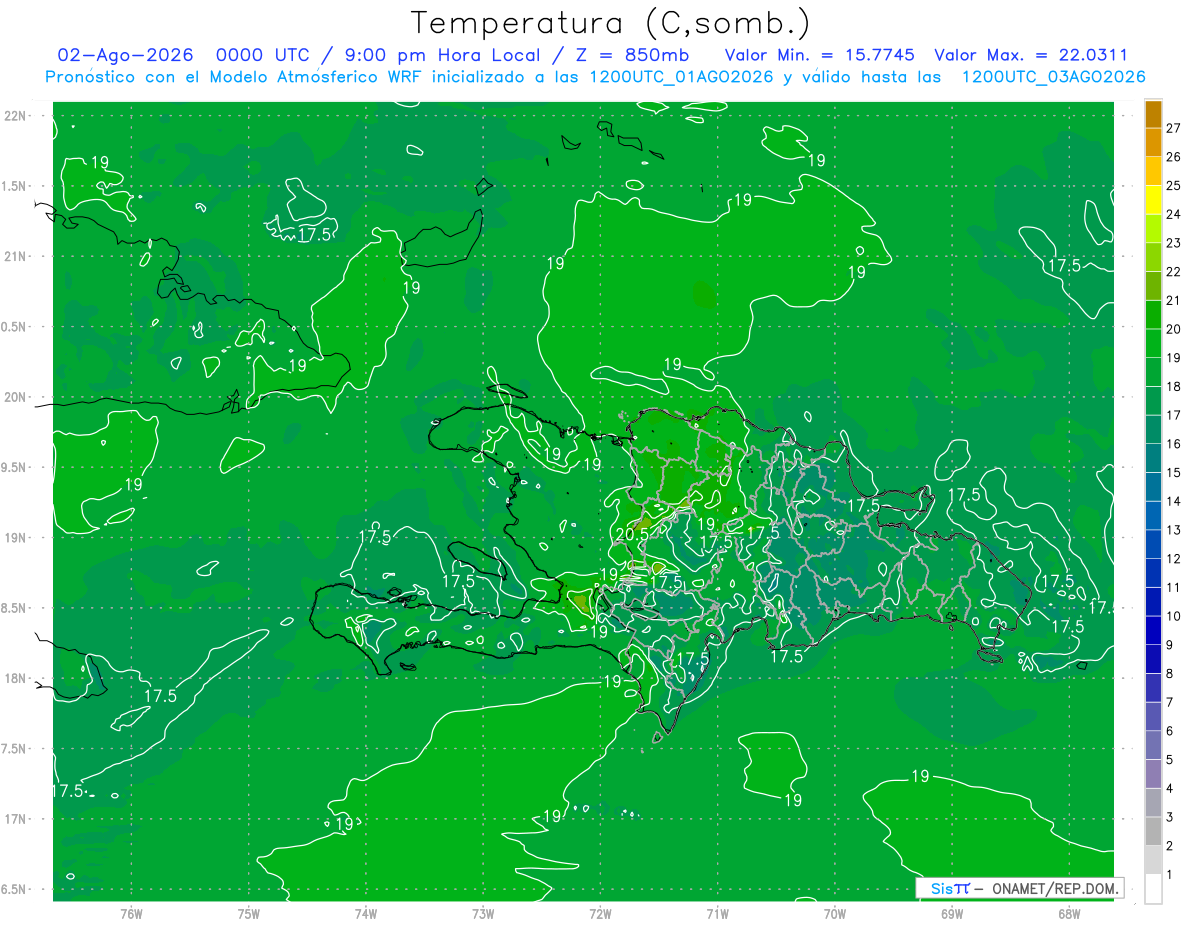Screen dimensions: 1200x927
Task: Select the date "02-Ago-2026" in the header
Action: click(x=126, y=55)
